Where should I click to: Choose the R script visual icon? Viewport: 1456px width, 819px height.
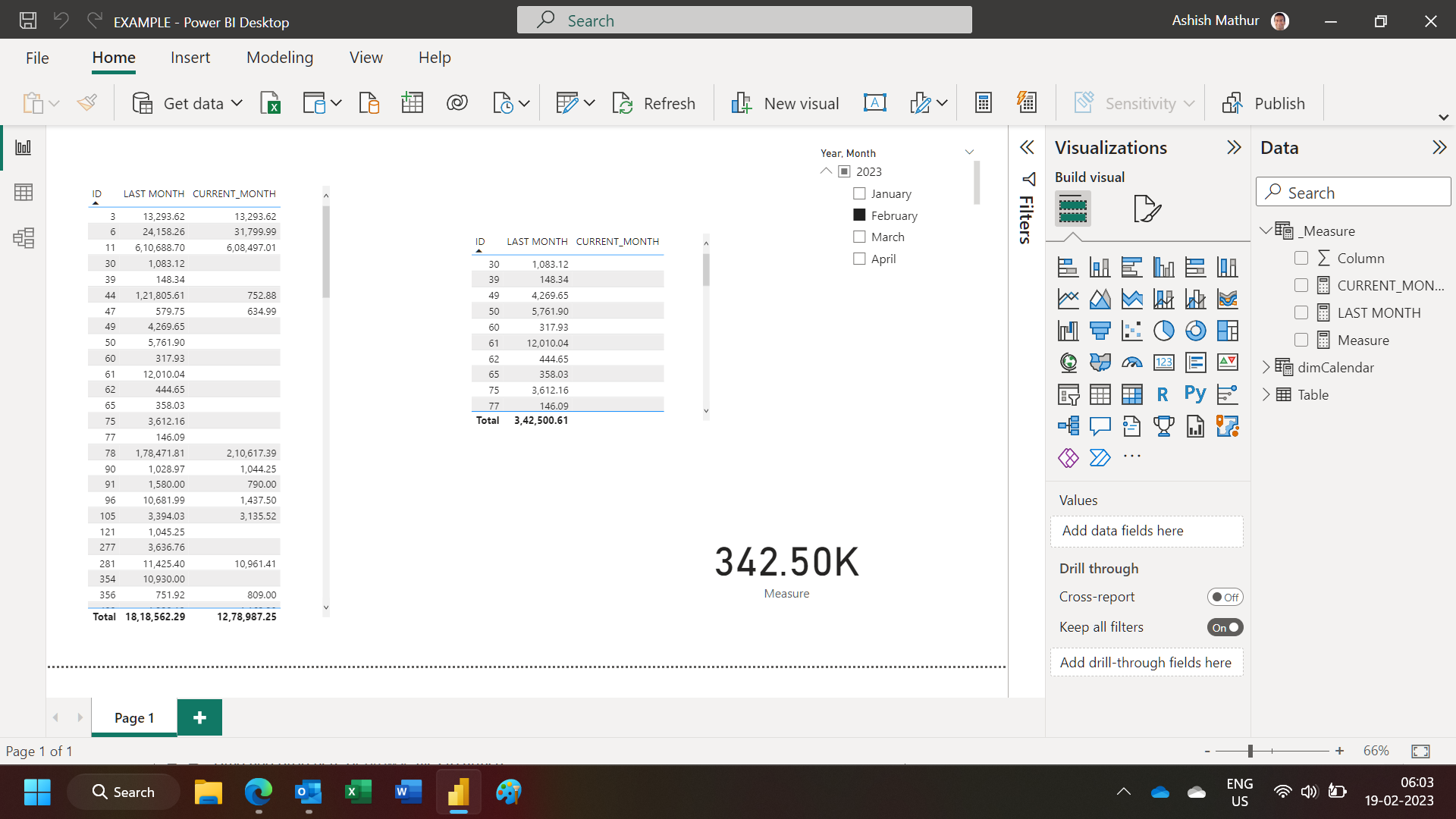[x=1163, y=394]
